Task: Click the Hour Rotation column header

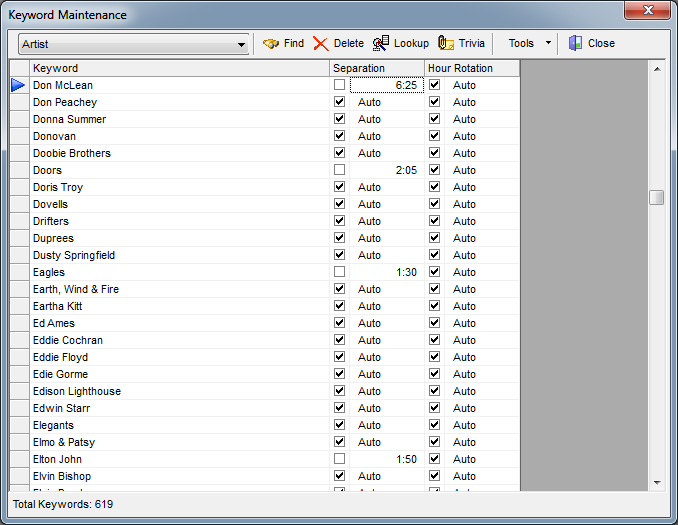Action: point(472,68)
